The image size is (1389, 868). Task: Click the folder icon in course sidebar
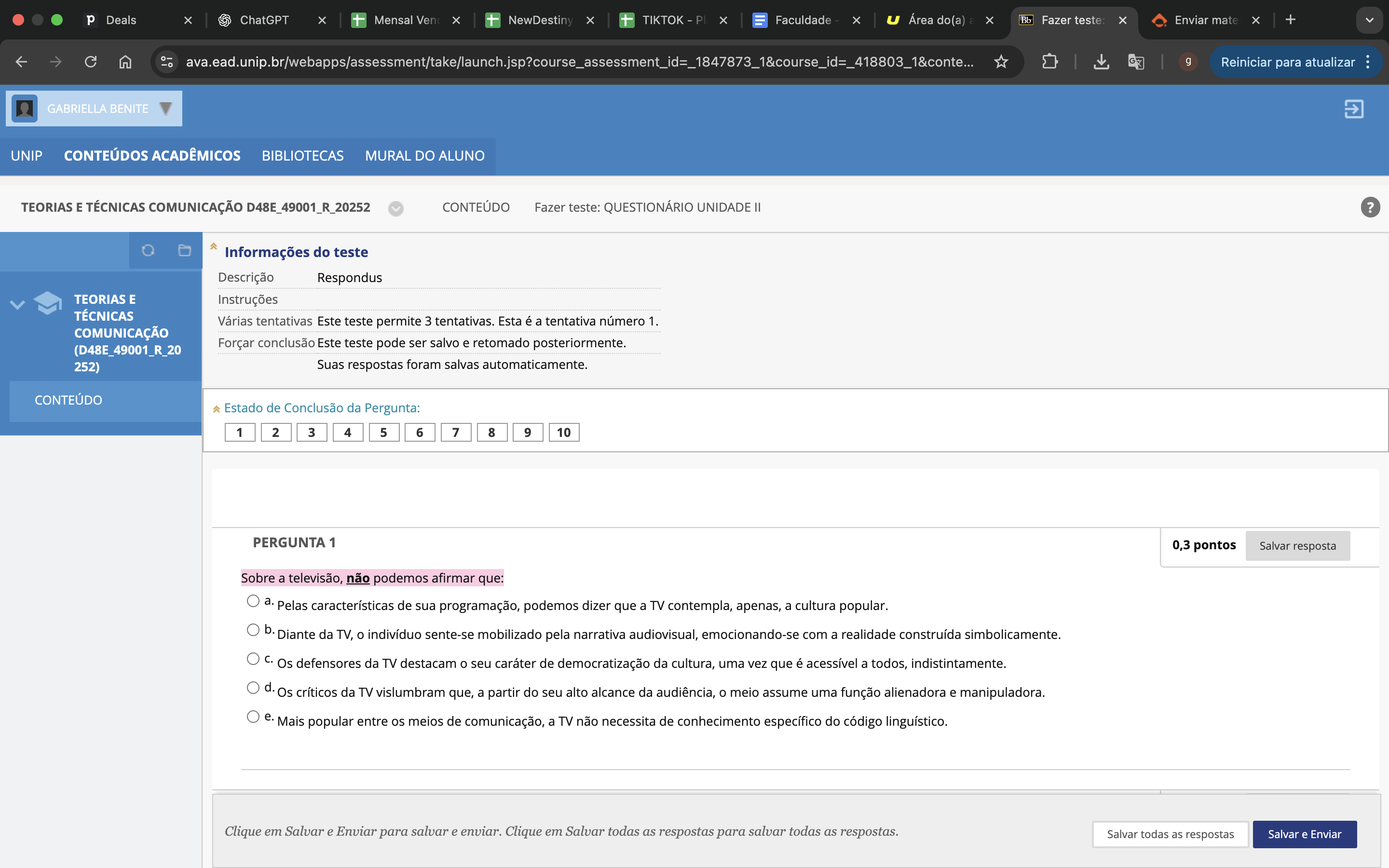tap(184, 250)
